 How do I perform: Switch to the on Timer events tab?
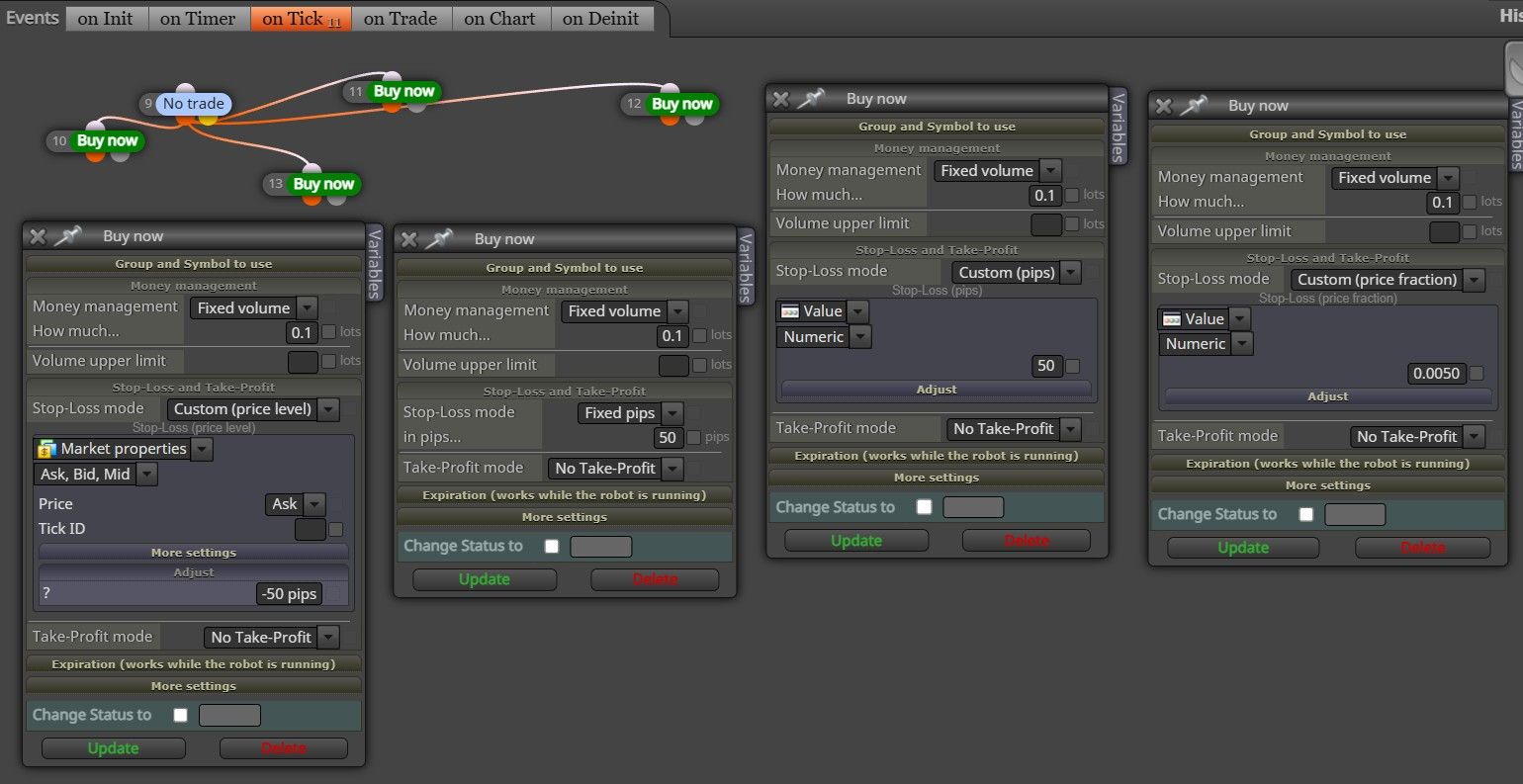click(198, 18)
